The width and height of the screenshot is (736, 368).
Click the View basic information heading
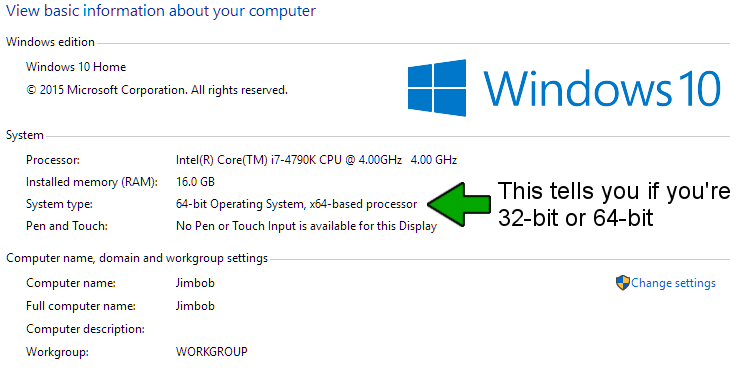(161, 11)
